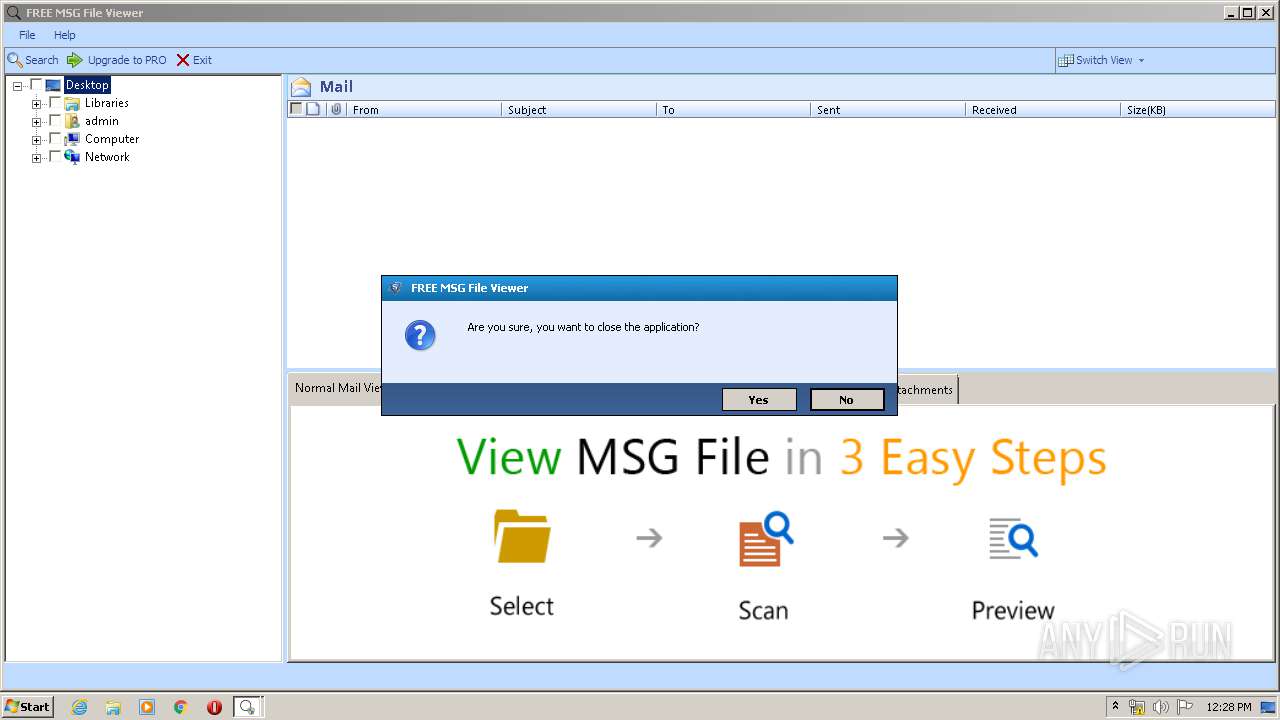Click the Preview magnifier step icon

pos(1013,538)
